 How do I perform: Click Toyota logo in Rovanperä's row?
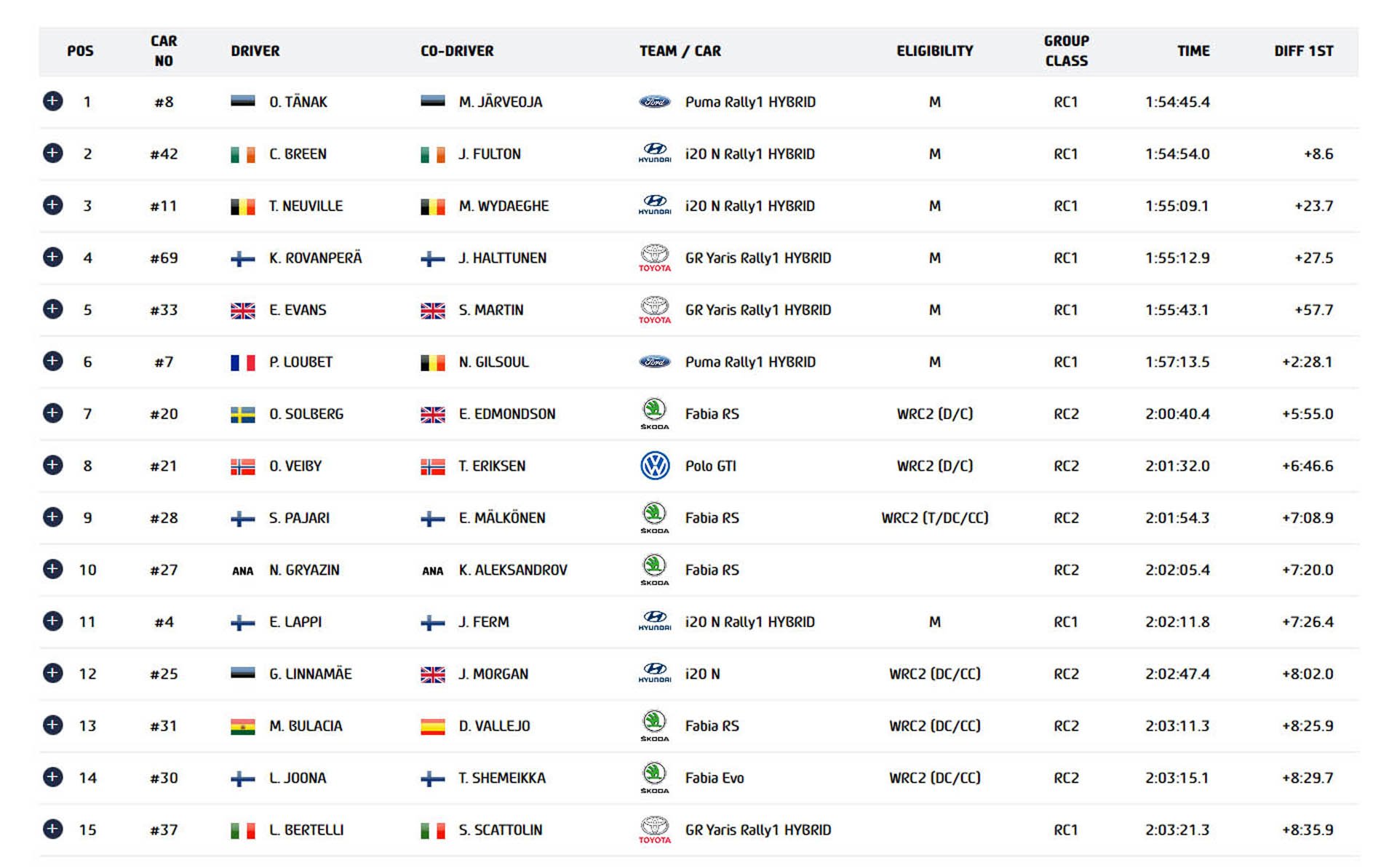click(x=654, y=258)
